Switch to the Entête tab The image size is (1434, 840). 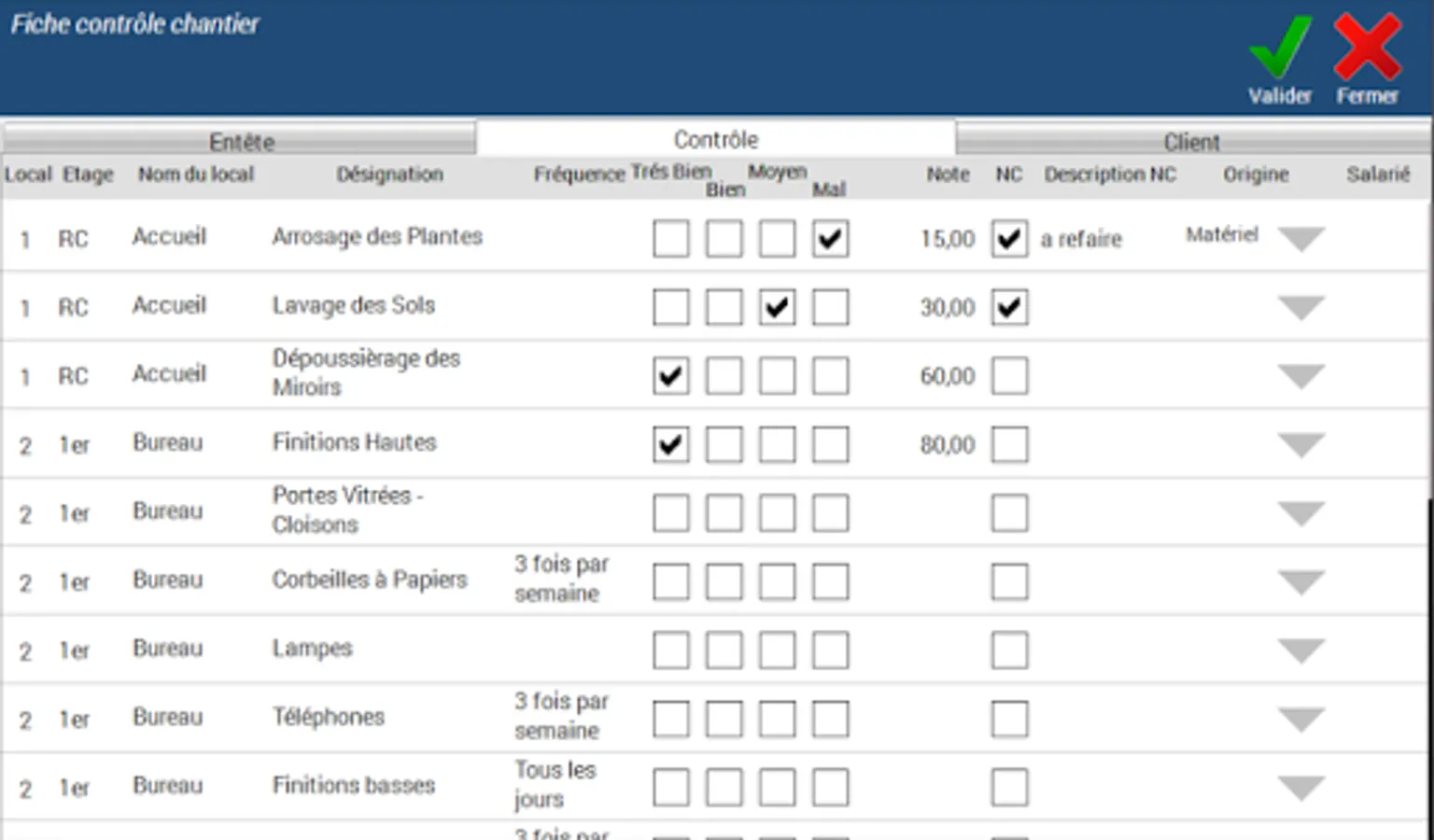click(x=240, y=141)
